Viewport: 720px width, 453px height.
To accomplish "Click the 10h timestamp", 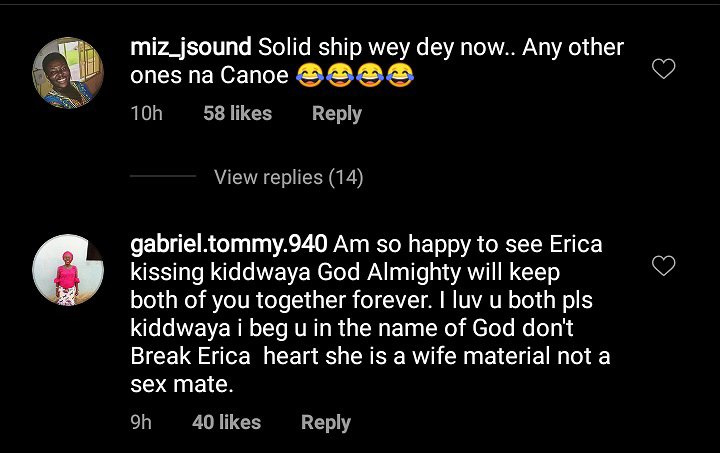I will [146, 114].
